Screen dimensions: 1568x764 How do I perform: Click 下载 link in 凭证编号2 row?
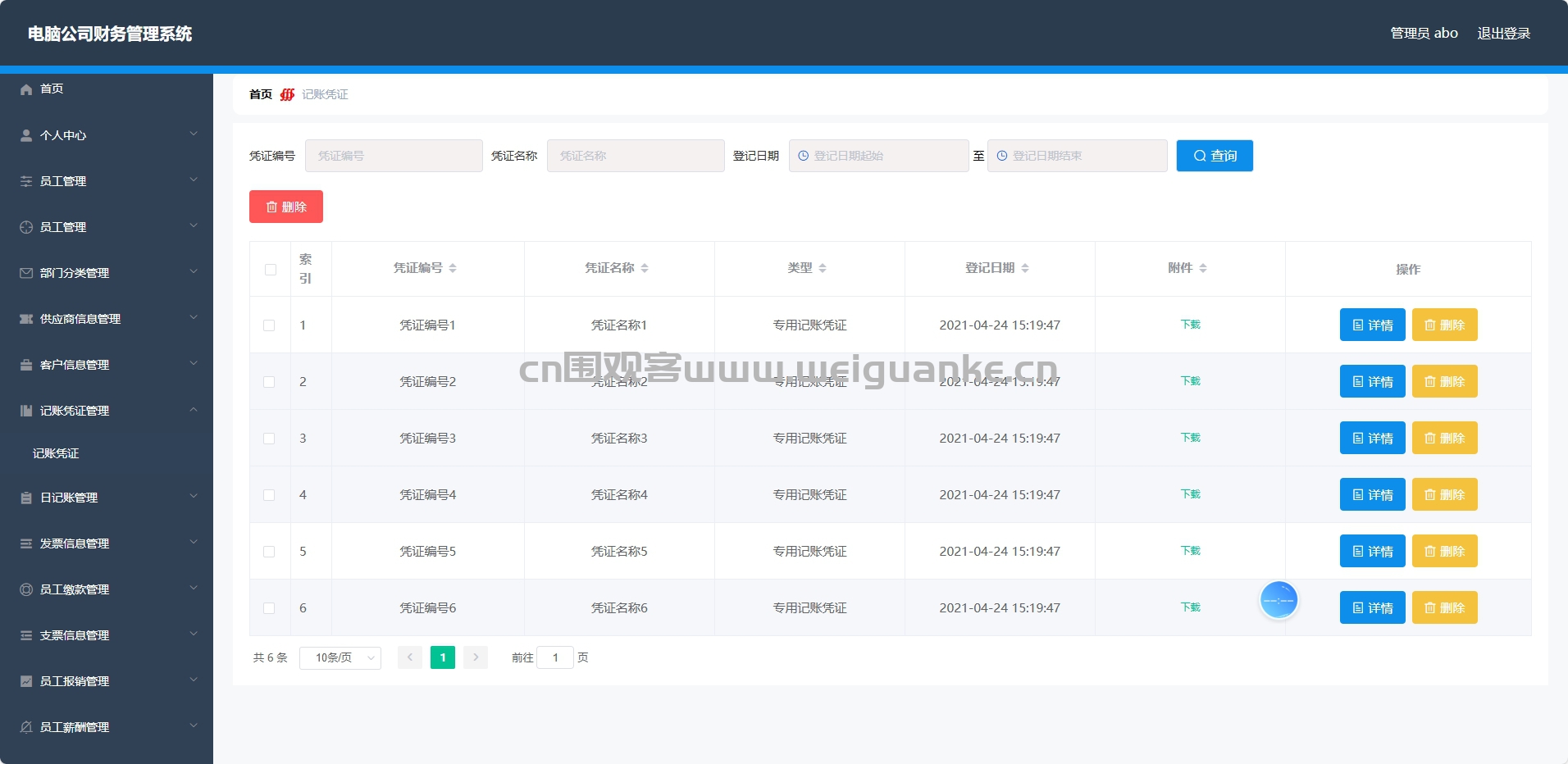click(1191, 381)
